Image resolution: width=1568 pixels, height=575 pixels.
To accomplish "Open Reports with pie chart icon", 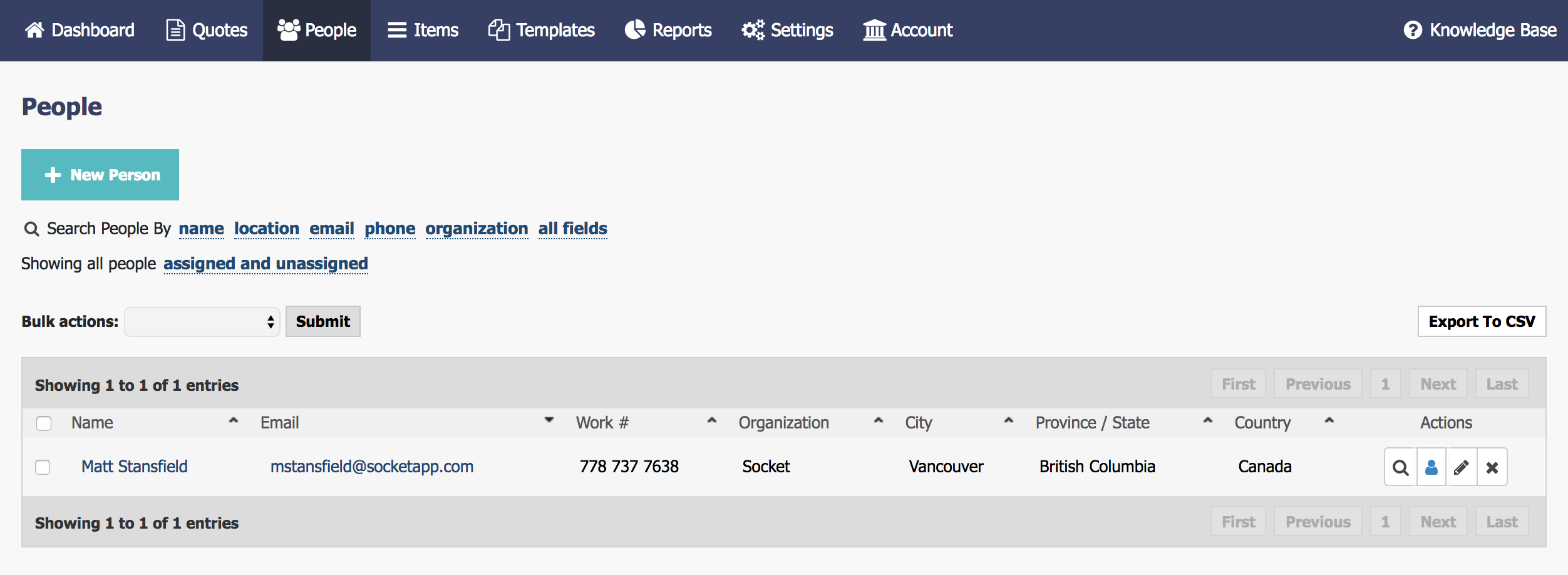I will pos(635,30).
